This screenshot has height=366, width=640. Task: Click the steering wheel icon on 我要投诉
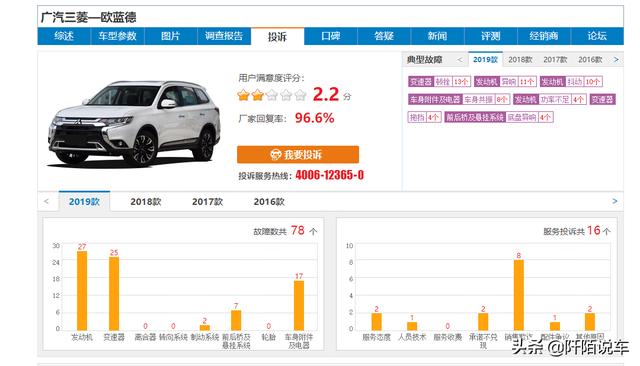(276, 155)
